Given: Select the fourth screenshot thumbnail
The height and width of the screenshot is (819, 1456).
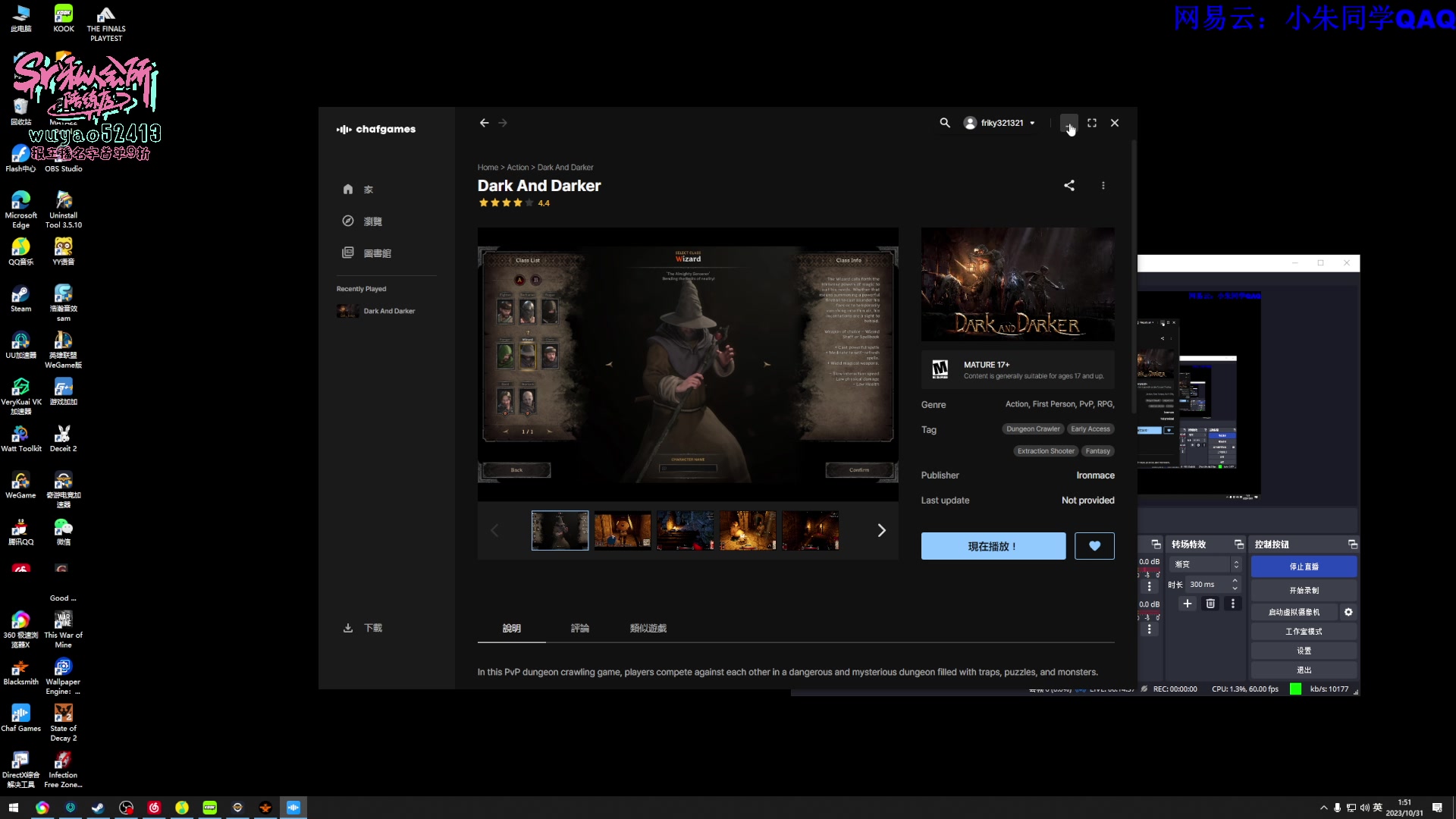Looking at the screenshot, I should [748, 530].
